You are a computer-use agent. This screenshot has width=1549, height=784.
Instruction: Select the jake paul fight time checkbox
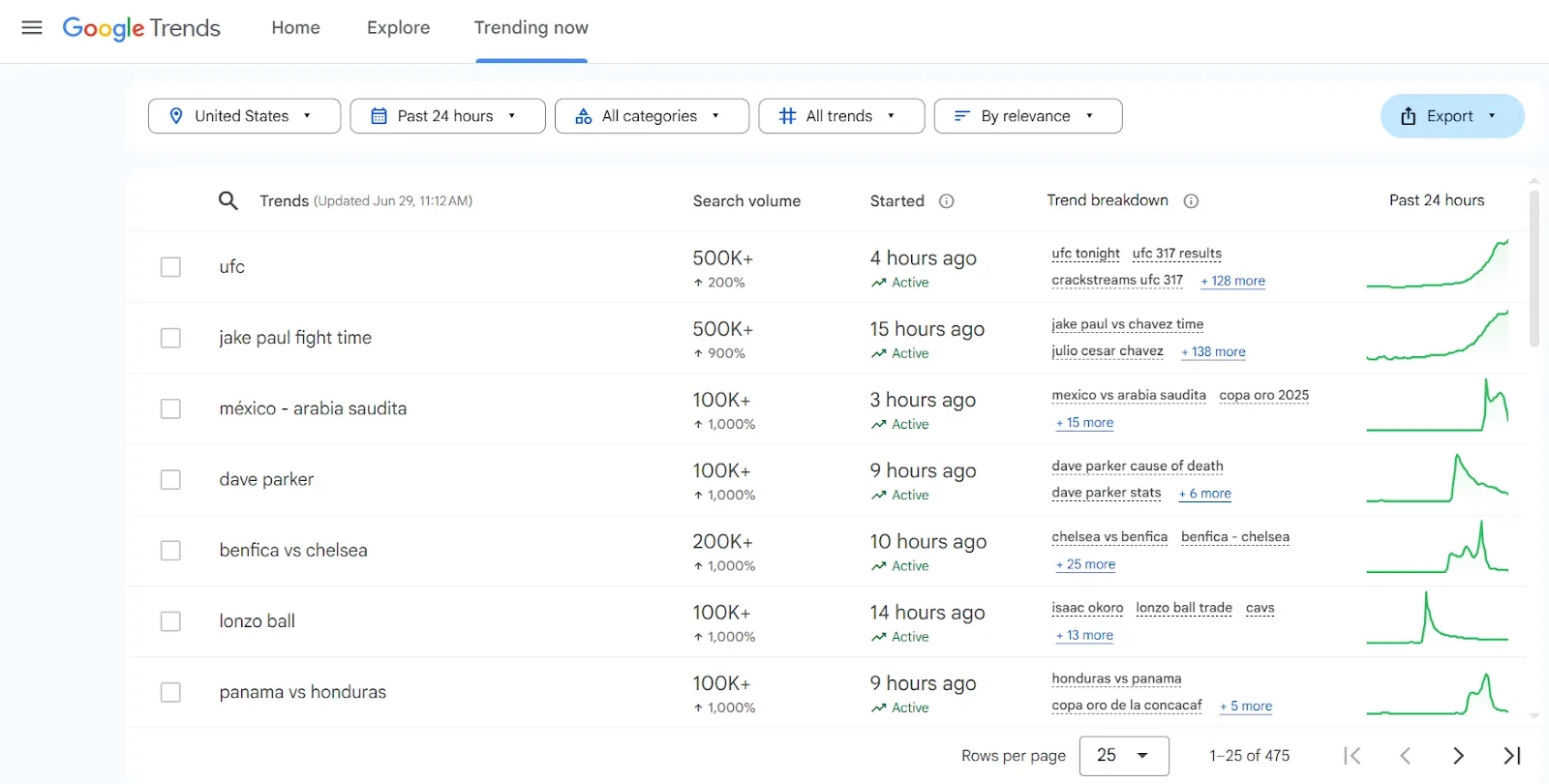coord(170,338)
